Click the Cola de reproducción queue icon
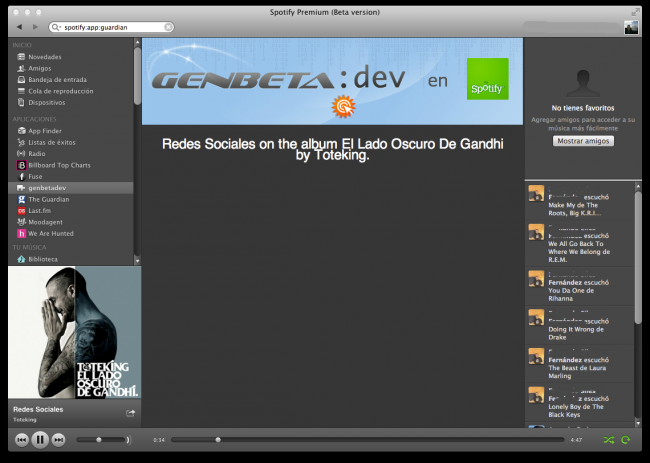 (x=21, y=91)
